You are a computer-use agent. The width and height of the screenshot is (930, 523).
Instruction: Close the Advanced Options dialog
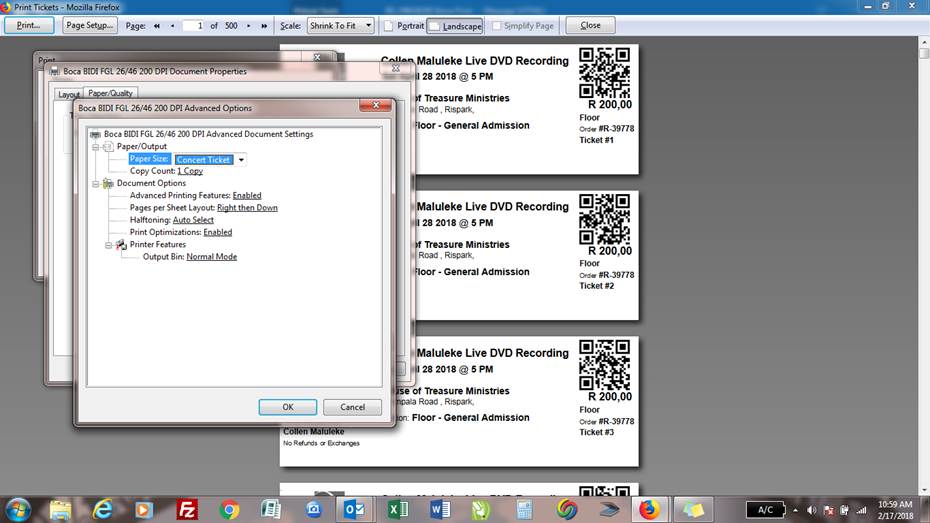(375, 106)
